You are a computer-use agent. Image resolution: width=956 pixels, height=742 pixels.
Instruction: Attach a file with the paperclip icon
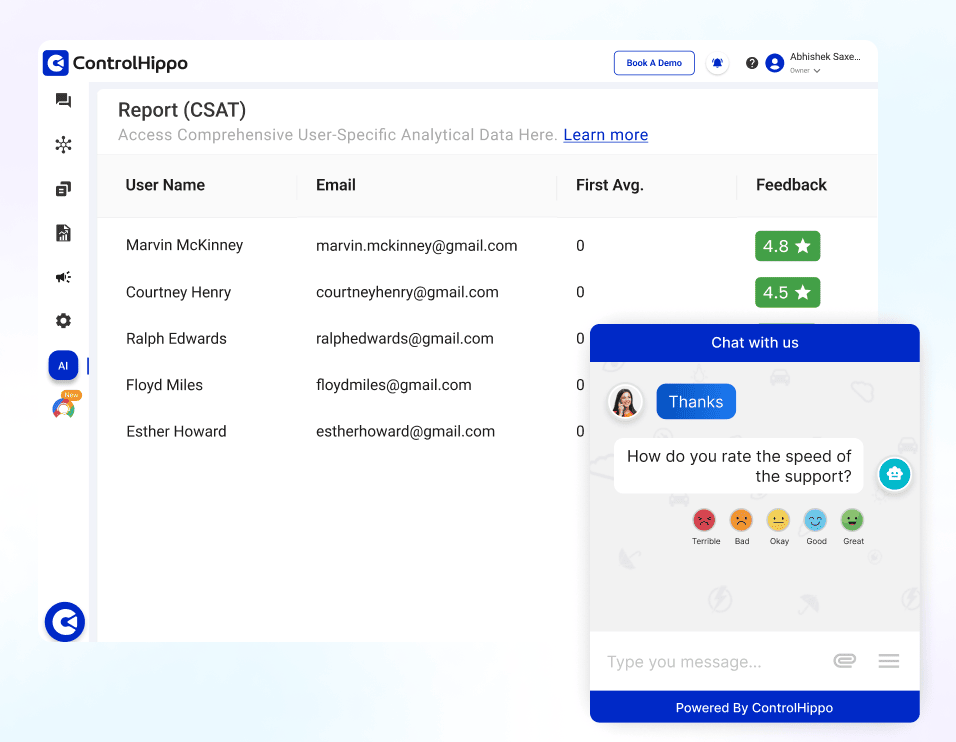tap(844, 661)
